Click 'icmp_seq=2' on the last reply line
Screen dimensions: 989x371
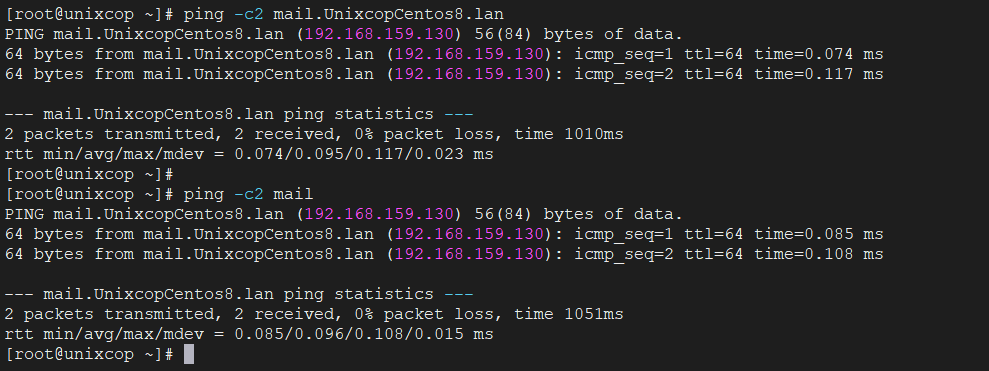[x=624, y=254]
